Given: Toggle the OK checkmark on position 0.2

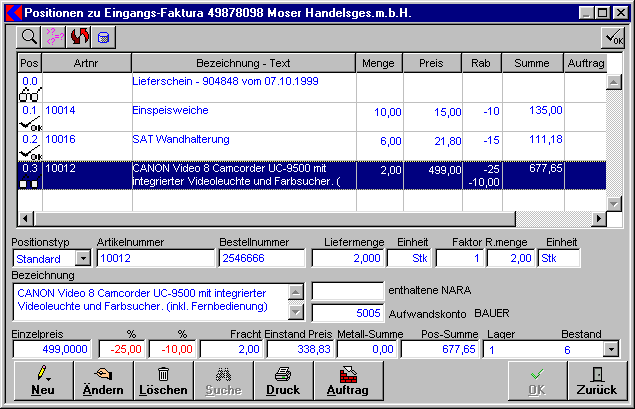Looking at the screenshot, I should click(30, 155).
